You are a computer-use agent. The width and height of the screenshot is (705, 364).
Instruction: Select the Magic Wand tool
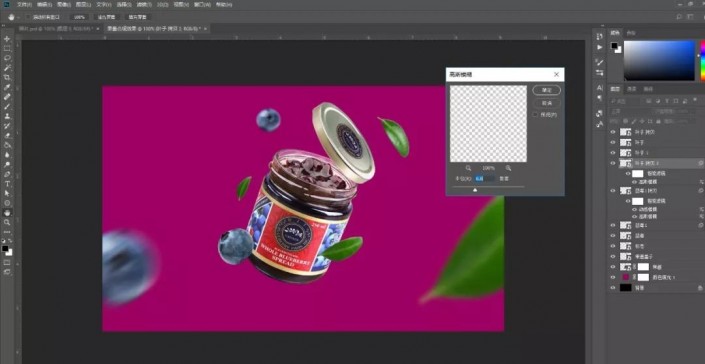7,68
